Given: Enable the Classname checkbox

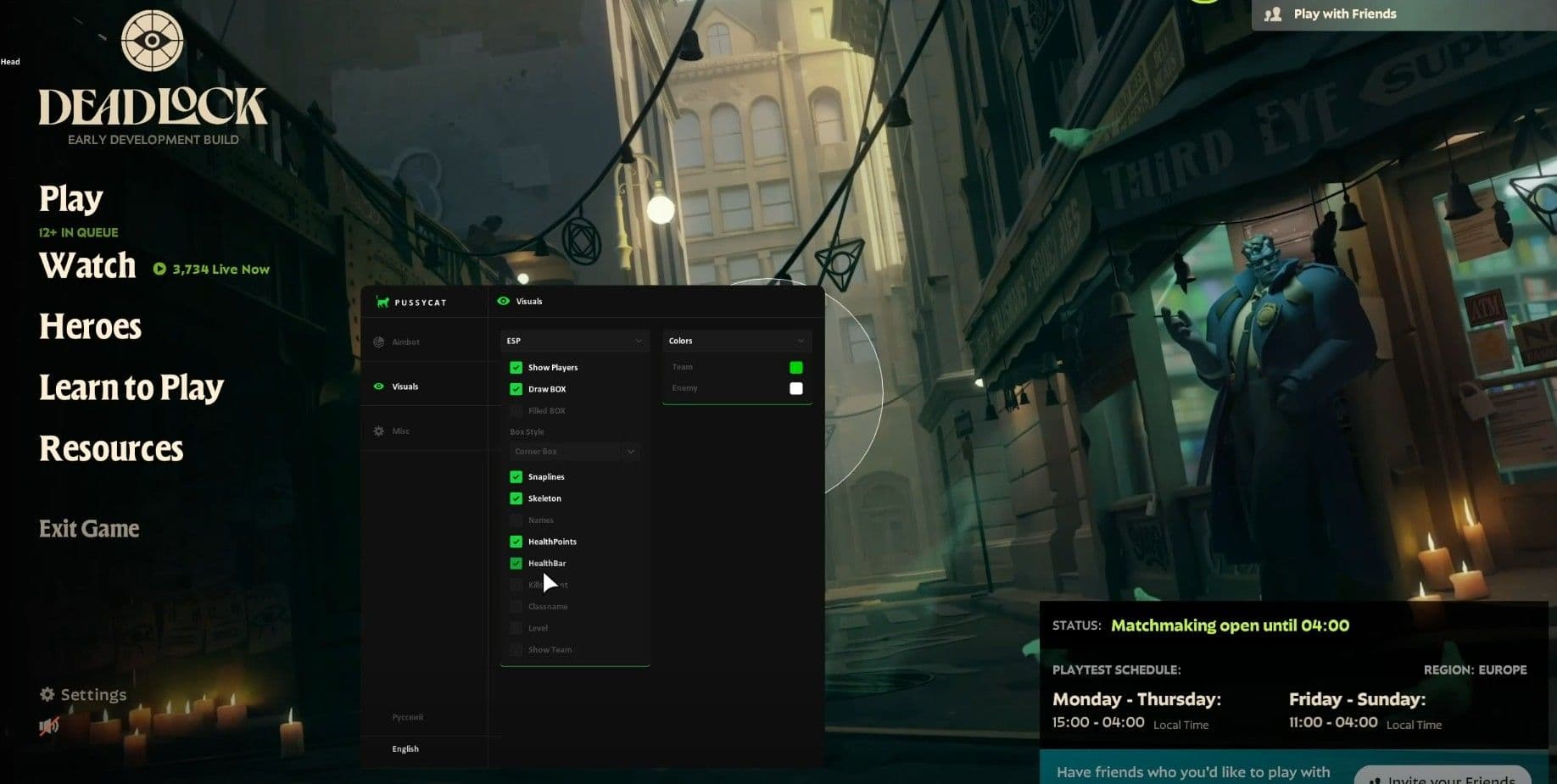Looking at the screenshot, I should point(516,607).
